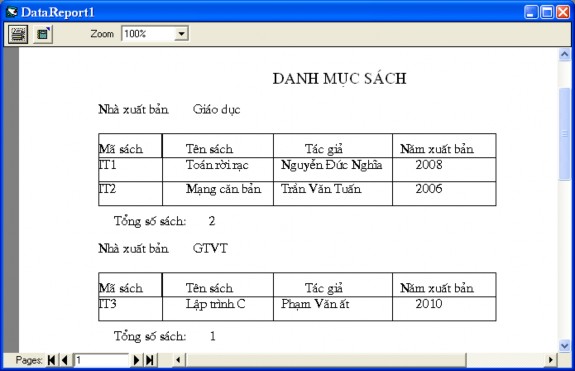Click the 'Toán rời rạc' book title
Image resolution: width=575 pixels, height=371 pixels.
coord(217,165)
